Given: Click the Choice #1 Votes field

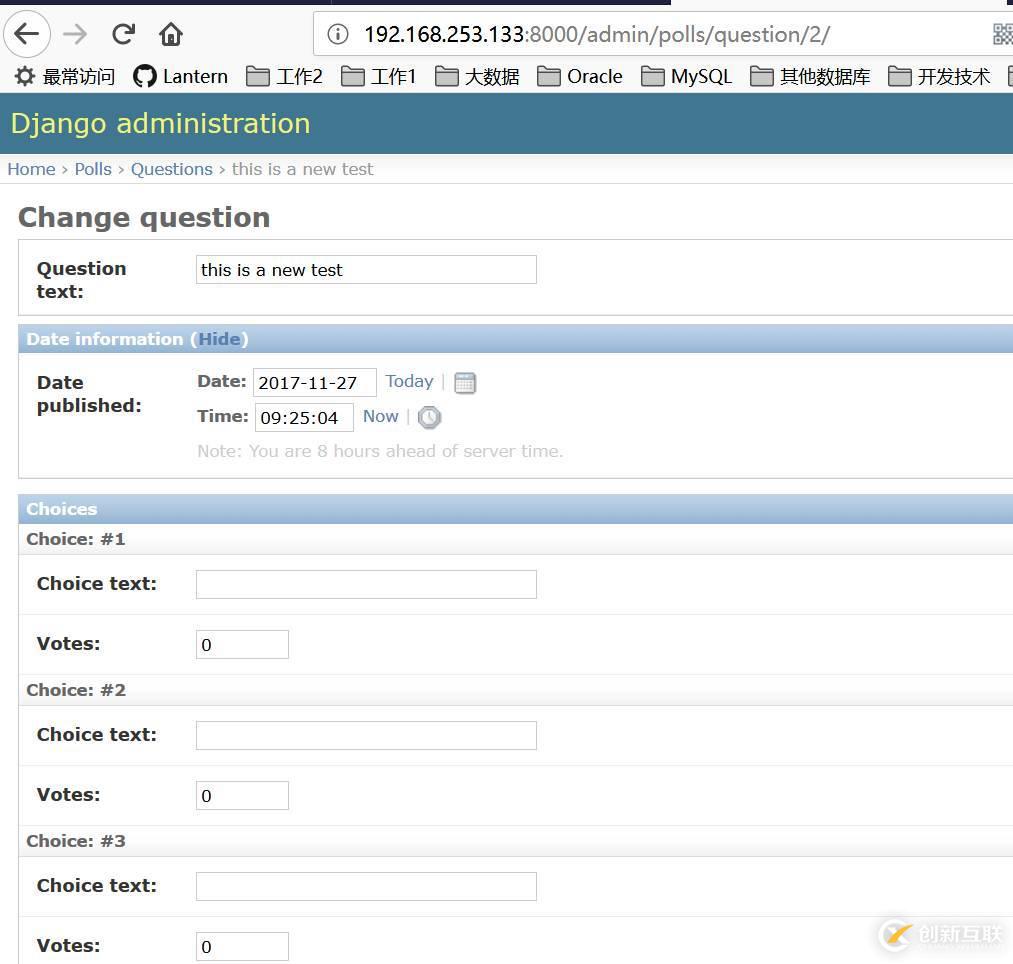Looking at the screenshot, I should click(x=242, y=645).
